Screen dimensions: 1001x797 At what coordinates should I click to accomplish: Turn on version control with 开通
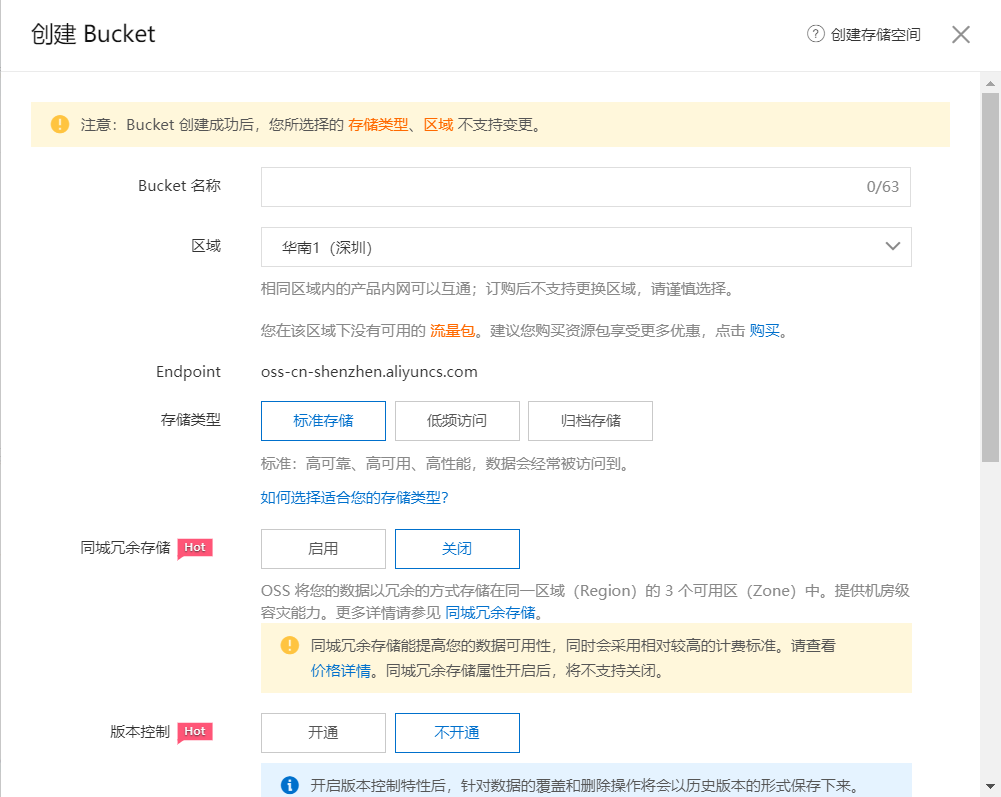(323, 733)
